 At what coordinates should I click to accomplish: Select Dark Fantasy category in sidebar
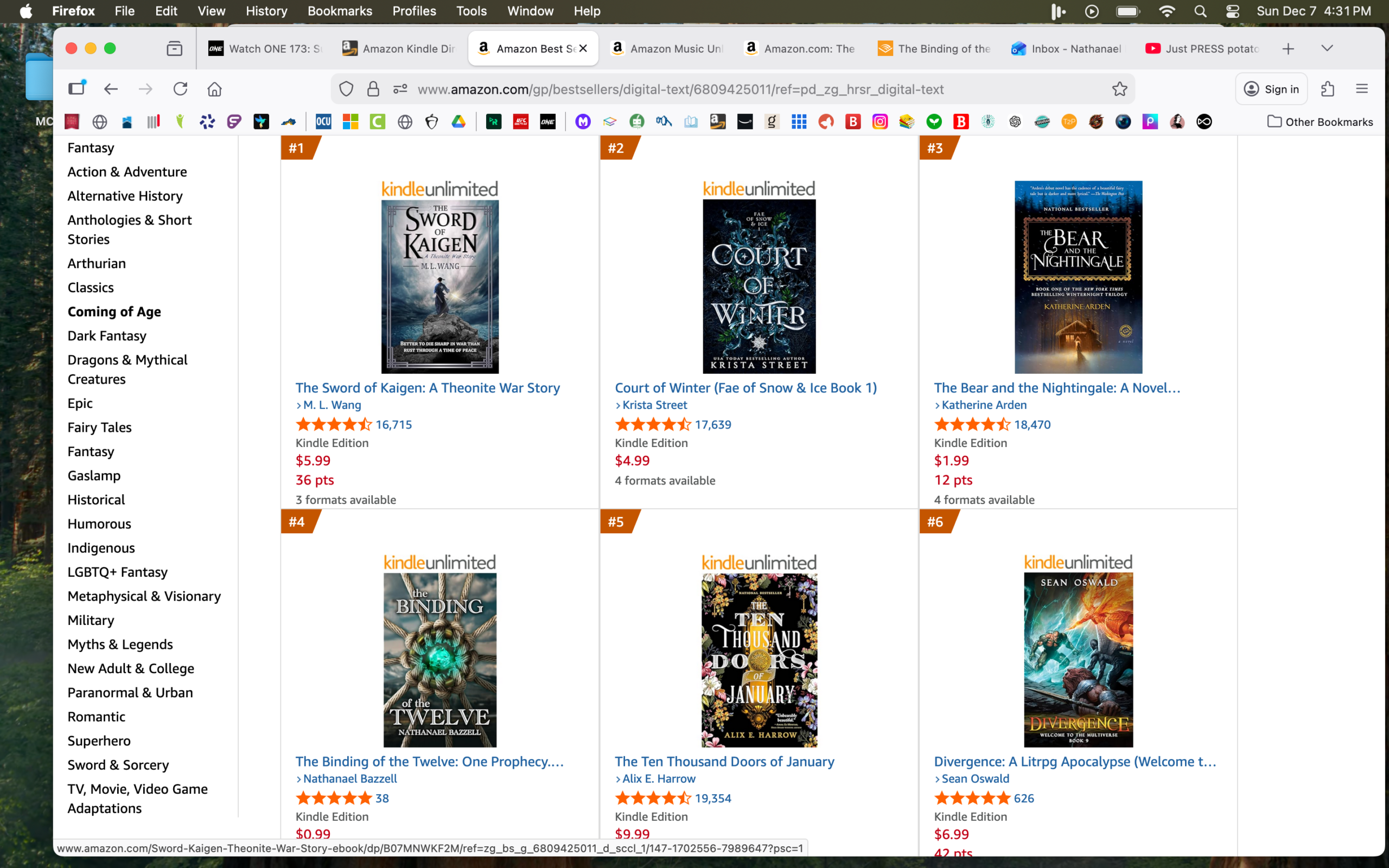pos(107,336)
